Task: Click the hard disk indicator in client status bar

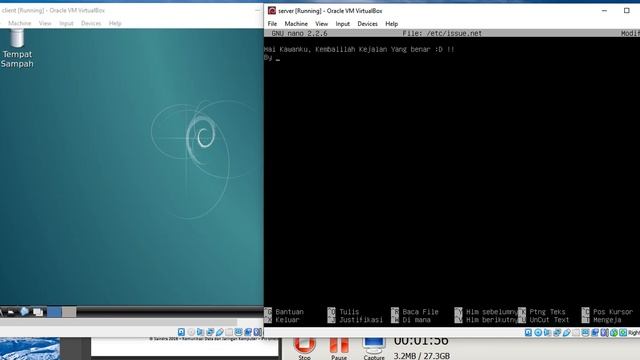Action: 181,332
